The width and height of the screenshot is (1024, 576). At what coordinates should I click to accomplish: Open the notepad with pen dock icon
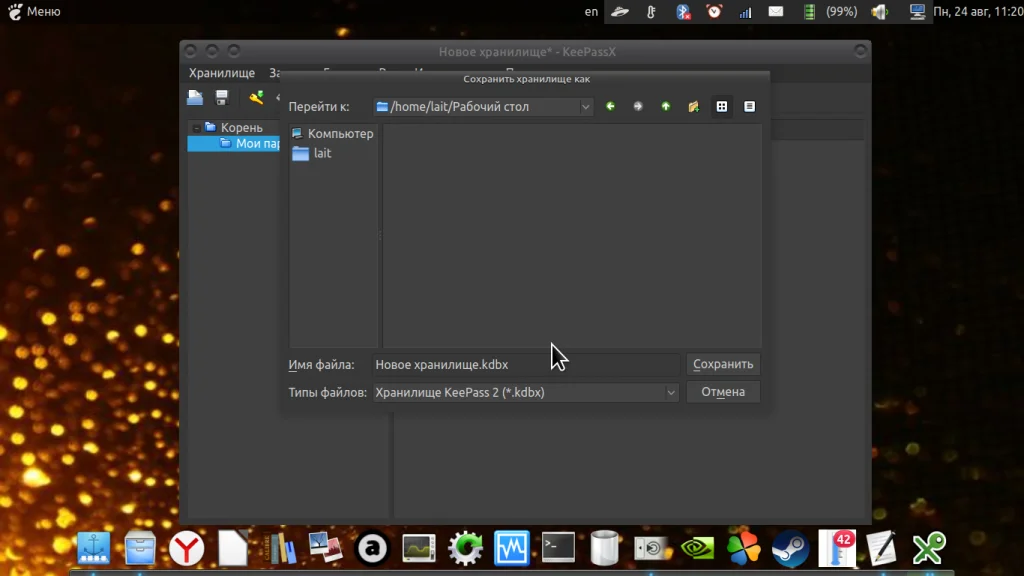[x=882, y=547]
